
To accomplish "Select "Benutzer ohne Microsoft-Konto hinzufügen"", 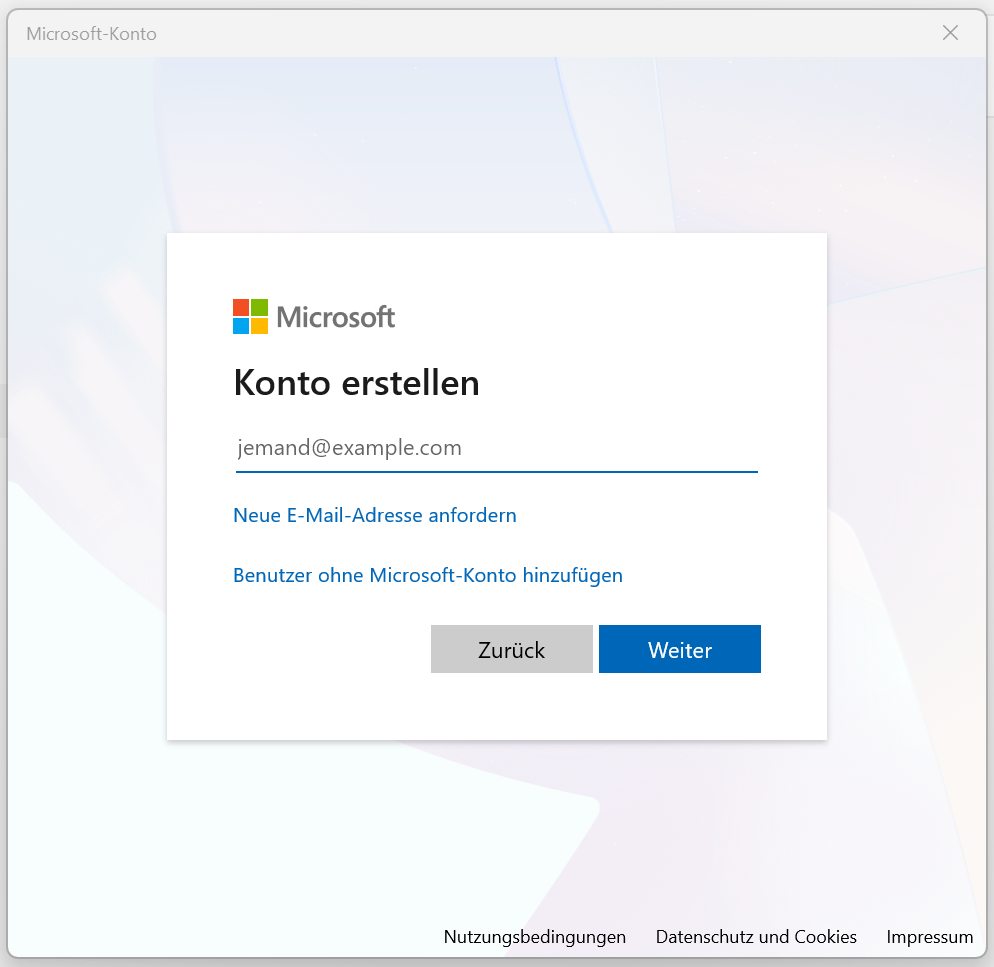I will tap(428, 575).
